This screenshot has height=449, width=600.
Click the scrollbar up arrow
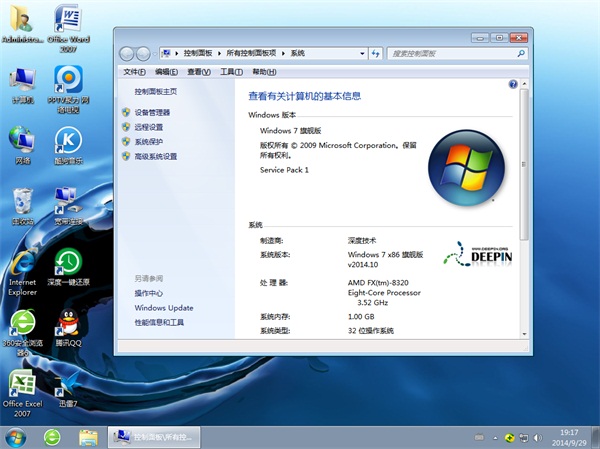point(525,84)
